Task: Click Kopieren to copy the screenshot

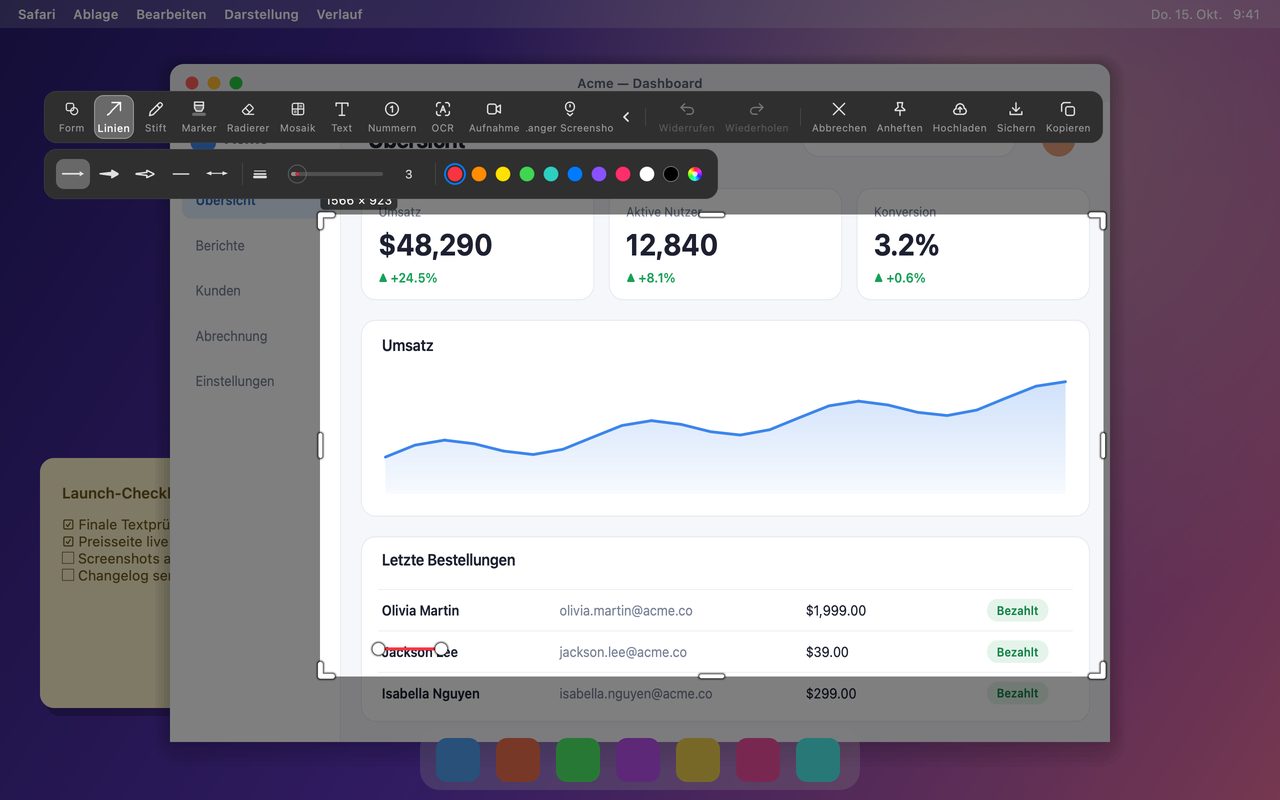Action: (1068, 116)
